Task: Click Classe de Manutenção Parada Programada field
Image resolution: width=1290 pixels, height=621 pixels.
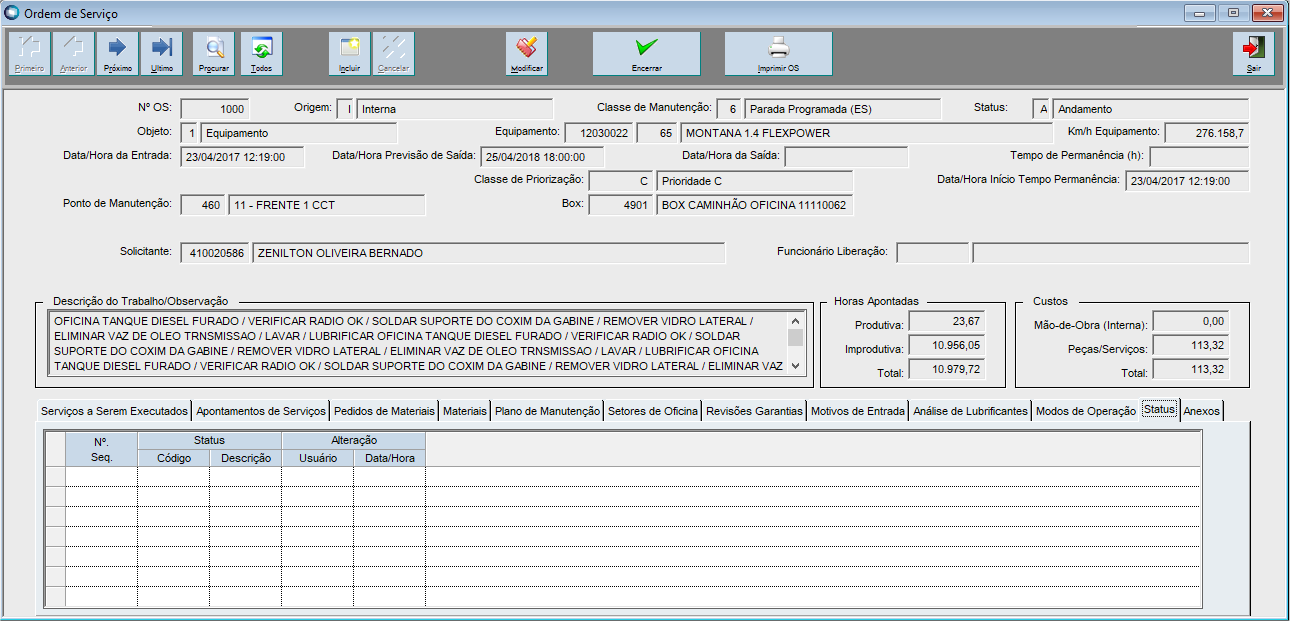Action: [843, 109]
